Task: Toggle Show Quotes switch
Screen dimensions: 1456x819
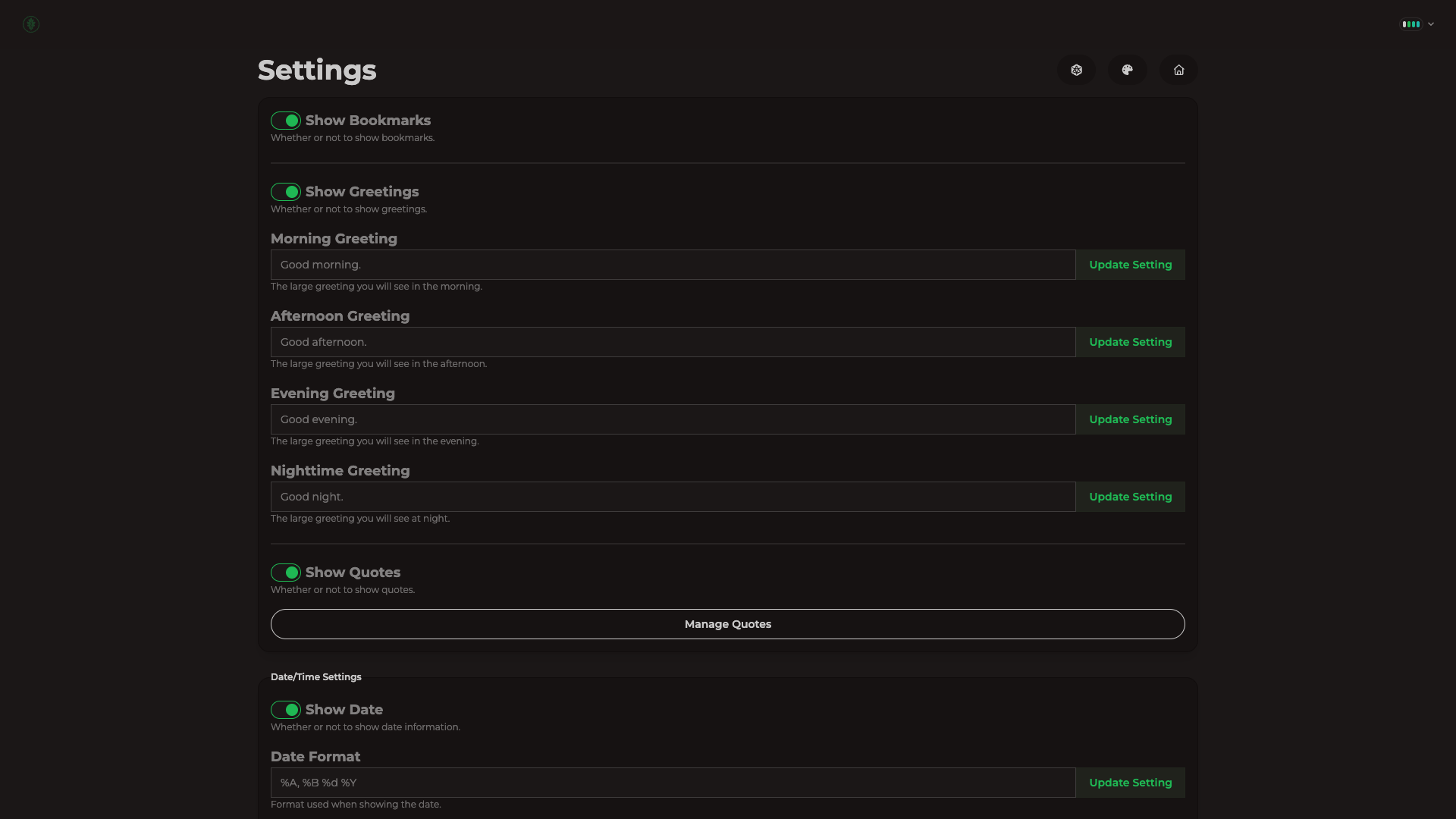Action: [286, 573]
